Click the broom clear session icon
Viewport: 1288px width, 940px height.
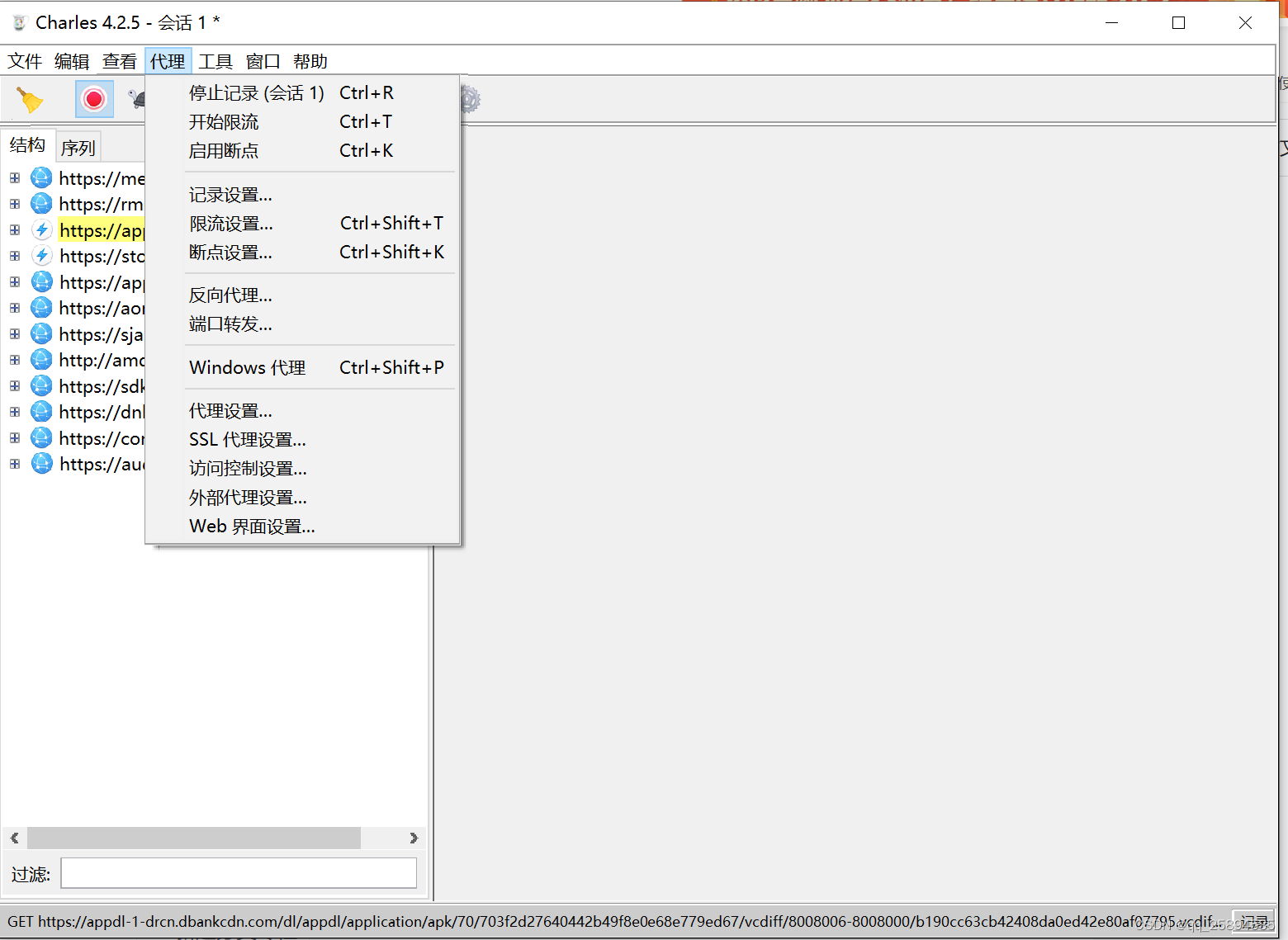tap(30, 100)
